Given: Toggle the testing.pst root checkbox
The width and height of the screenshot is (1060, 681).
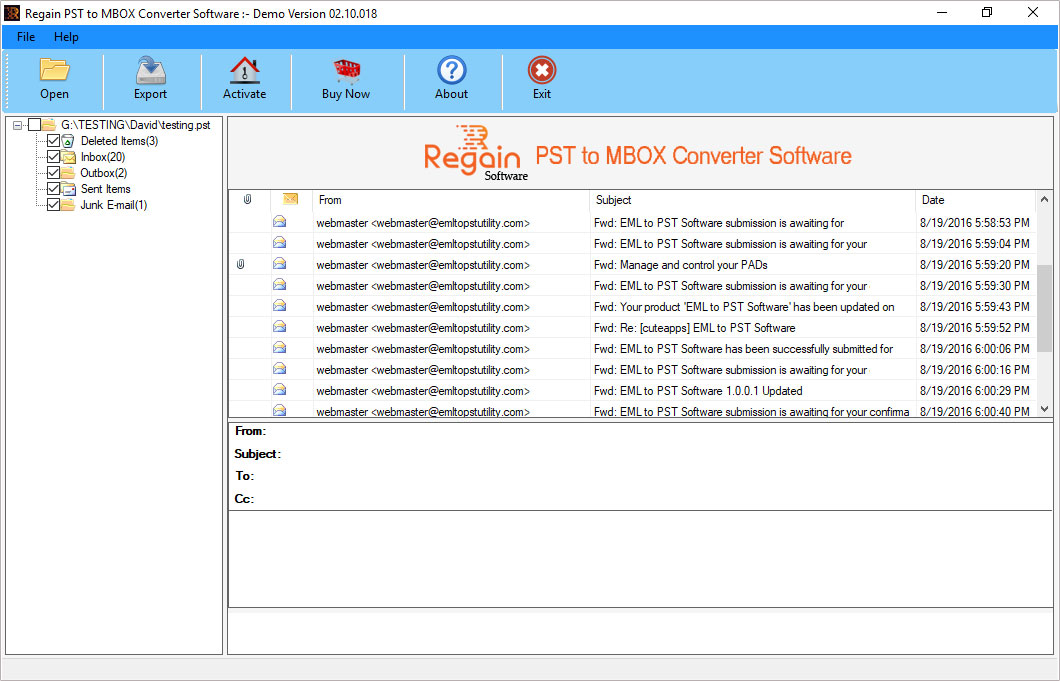Looking at the screenshot, I should click(34, 124).
